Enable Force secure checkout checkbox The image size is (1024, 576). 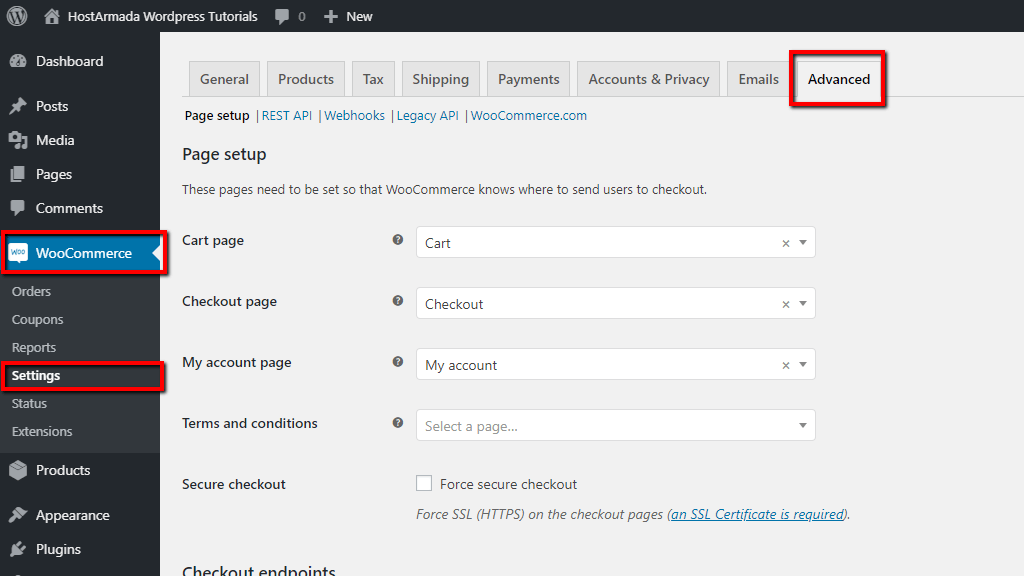click(424, 484)
